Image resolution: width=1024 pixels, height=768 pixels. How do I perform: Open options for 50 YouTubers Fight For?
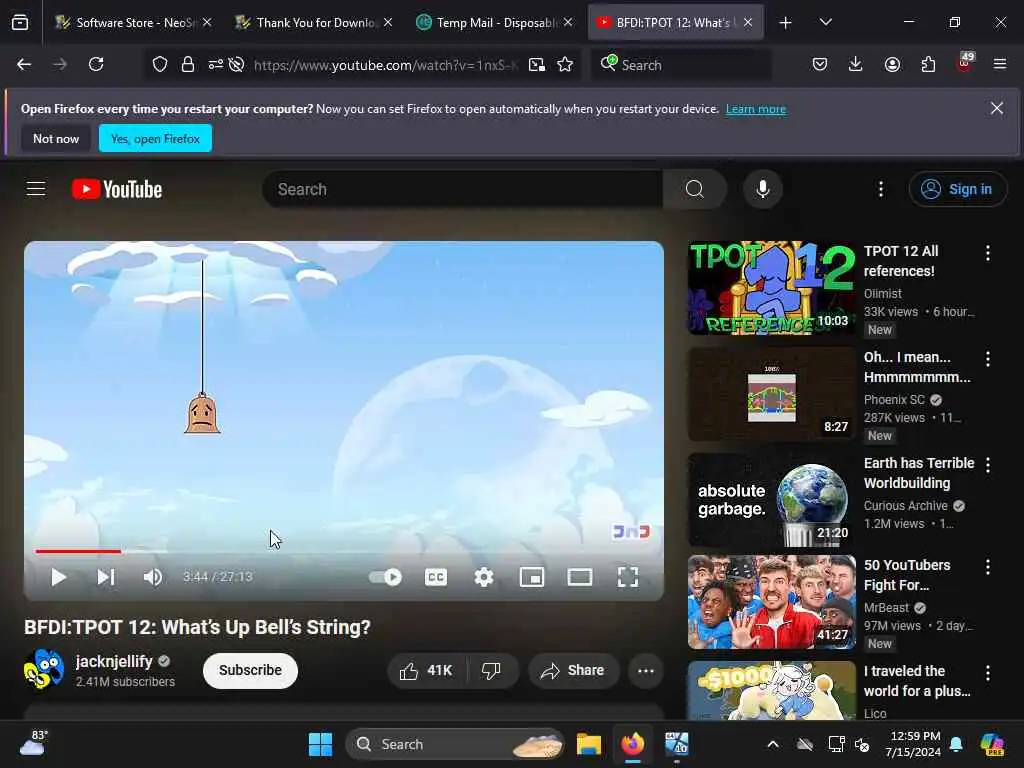[x=988, y=567]
